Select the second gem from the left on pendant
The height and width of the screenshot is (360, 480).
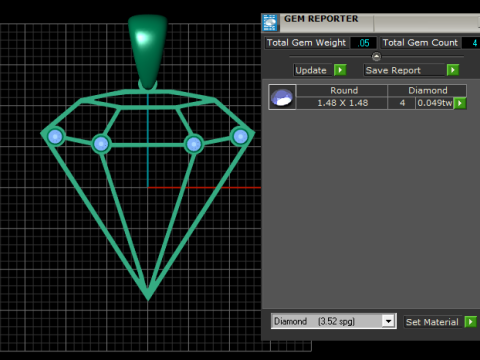tap(101, 144)
